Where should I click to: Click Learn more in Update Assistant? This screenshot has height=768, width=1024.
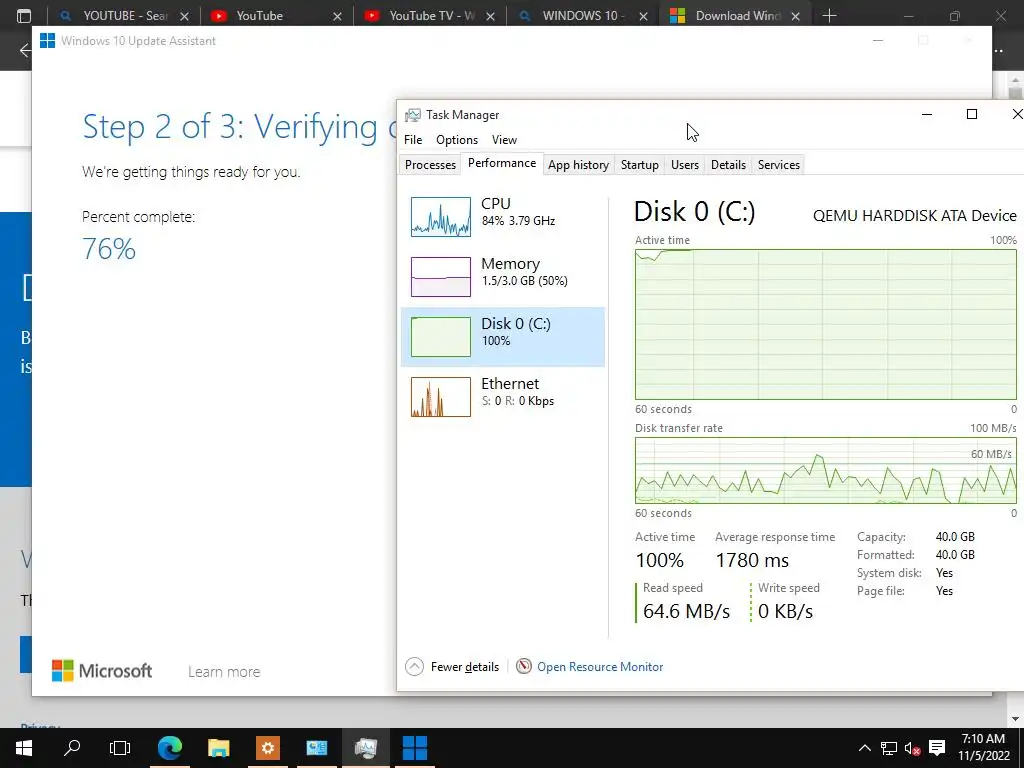[224, 671]
